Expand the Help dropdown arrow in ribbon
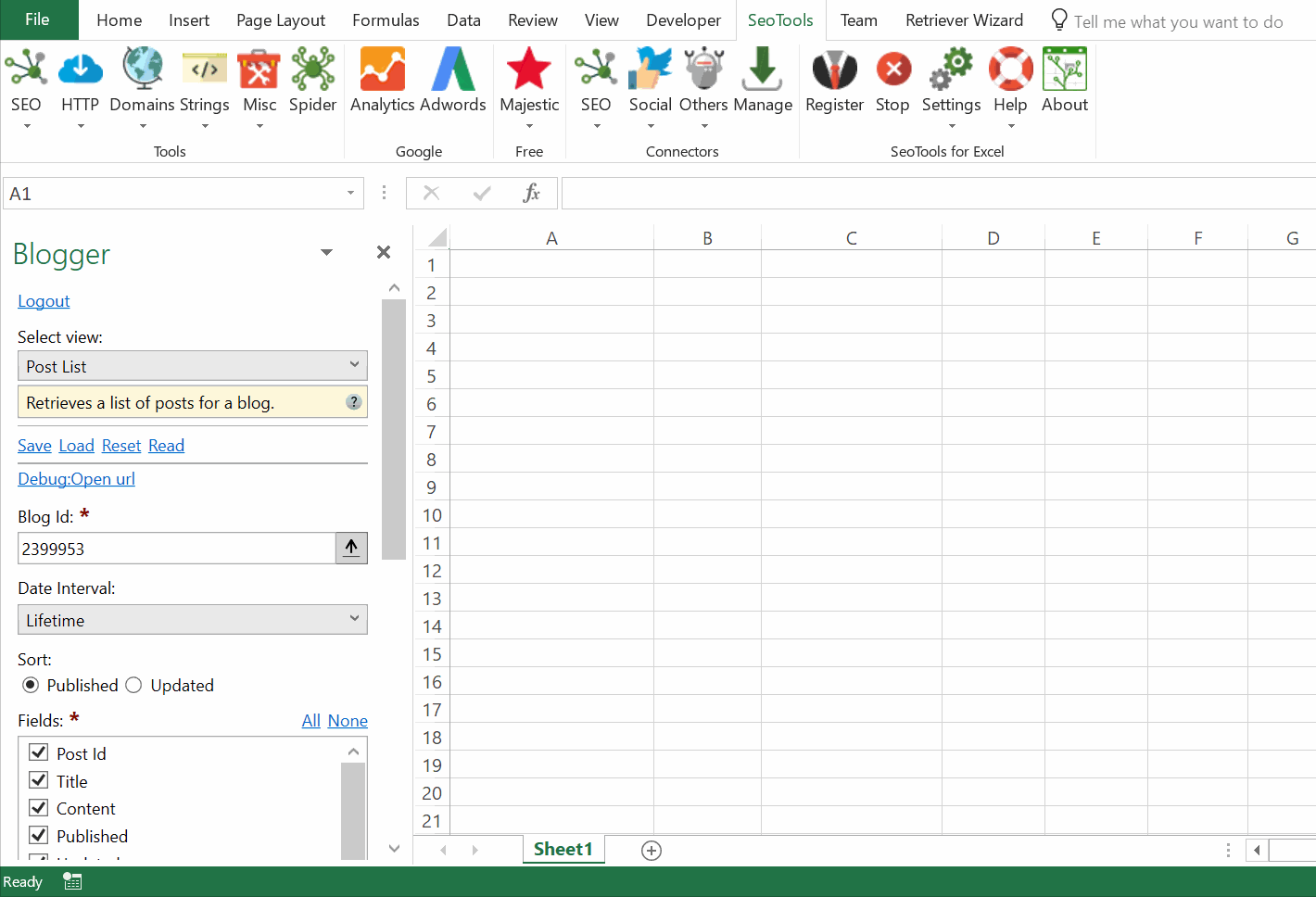Screen dimensions: 1316x897 pos(1011,126)
